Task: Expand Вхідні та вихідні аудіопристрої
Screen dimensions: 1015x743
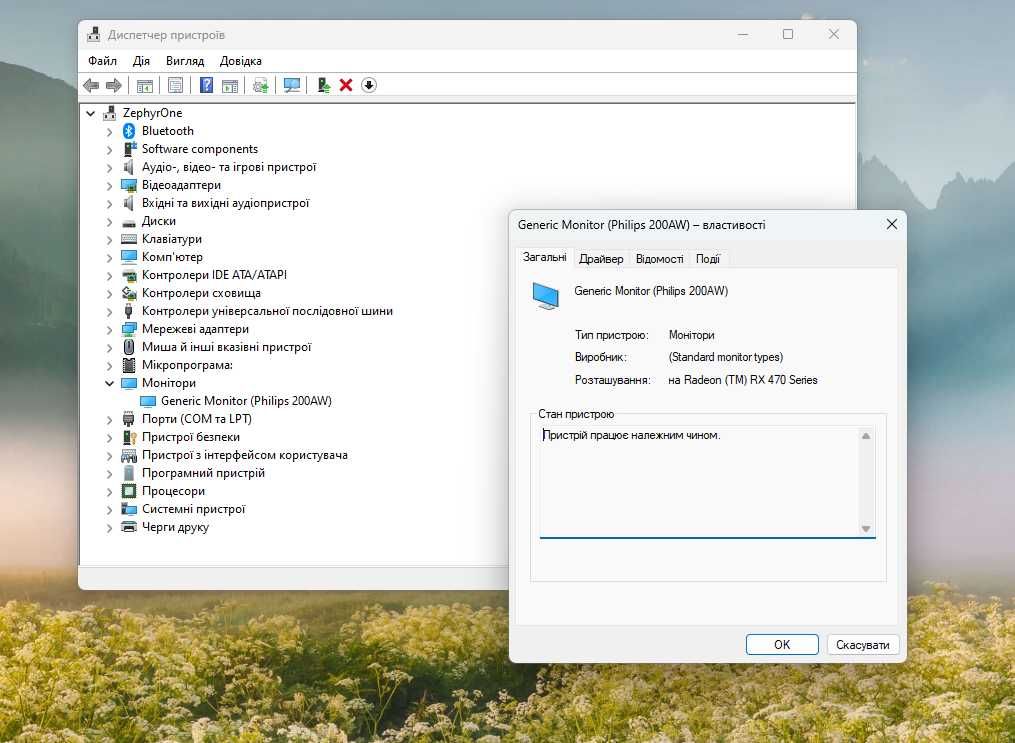Action: point(109,204)
